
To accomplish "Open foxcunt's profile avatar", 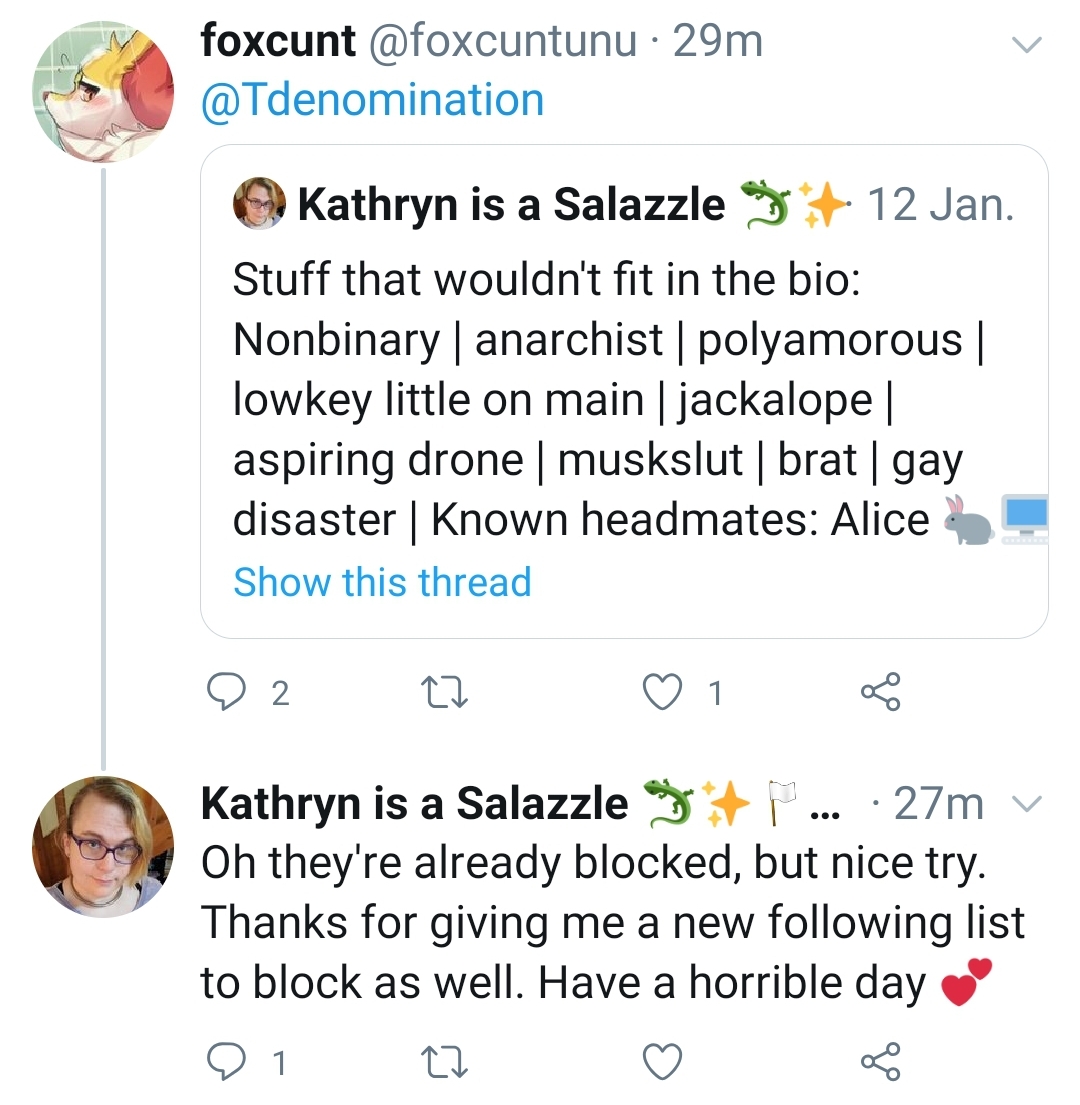I will pos(103,92).
